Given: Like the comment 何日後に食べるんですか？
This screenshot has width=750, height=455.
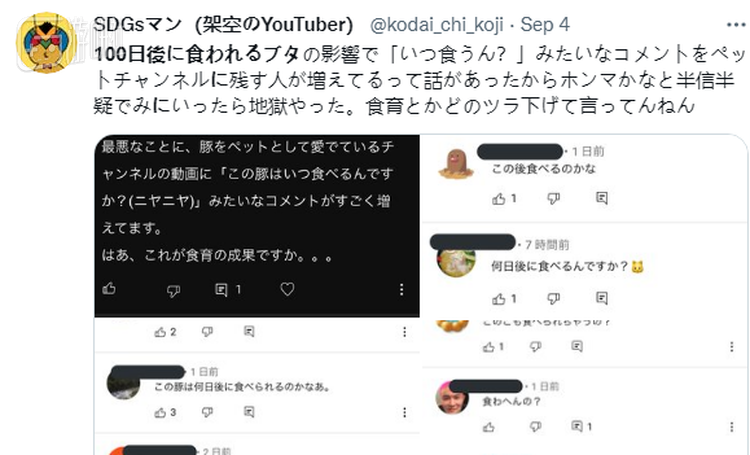Looking at the screenshot, I should point(499,299).
